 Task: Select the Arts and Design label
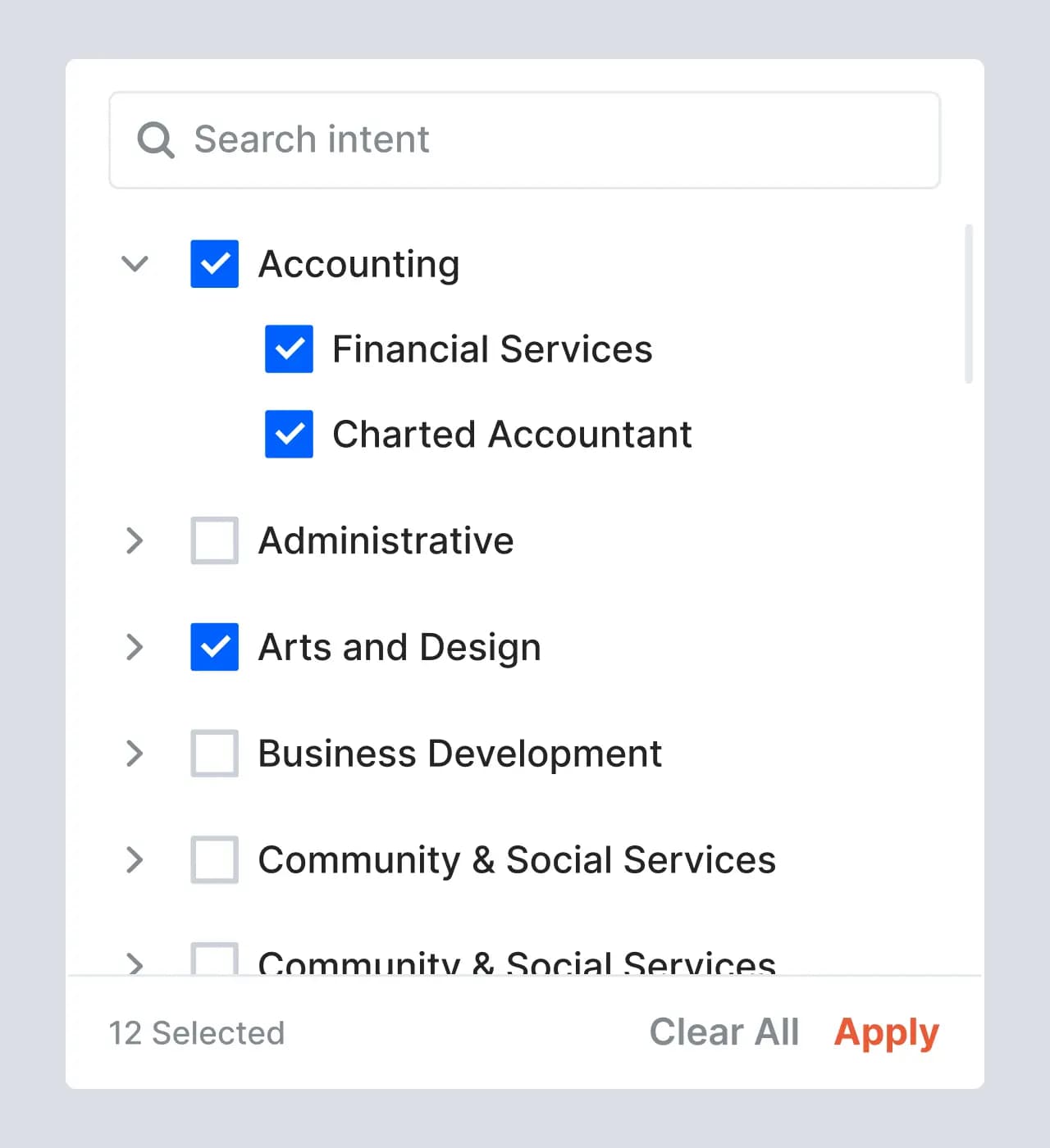point(399,647)
